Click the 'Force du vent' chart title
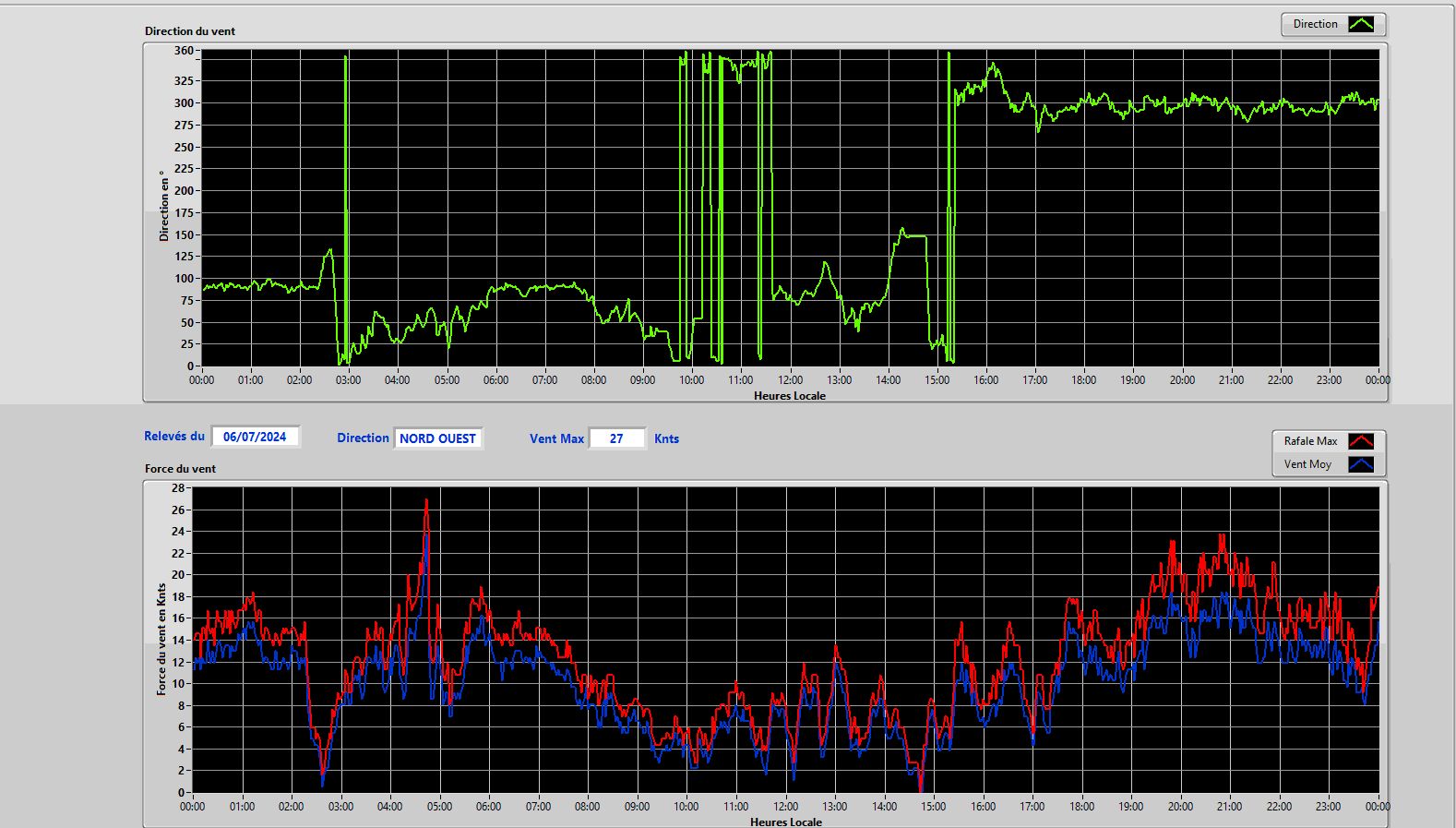 click(x=180, y=469)
